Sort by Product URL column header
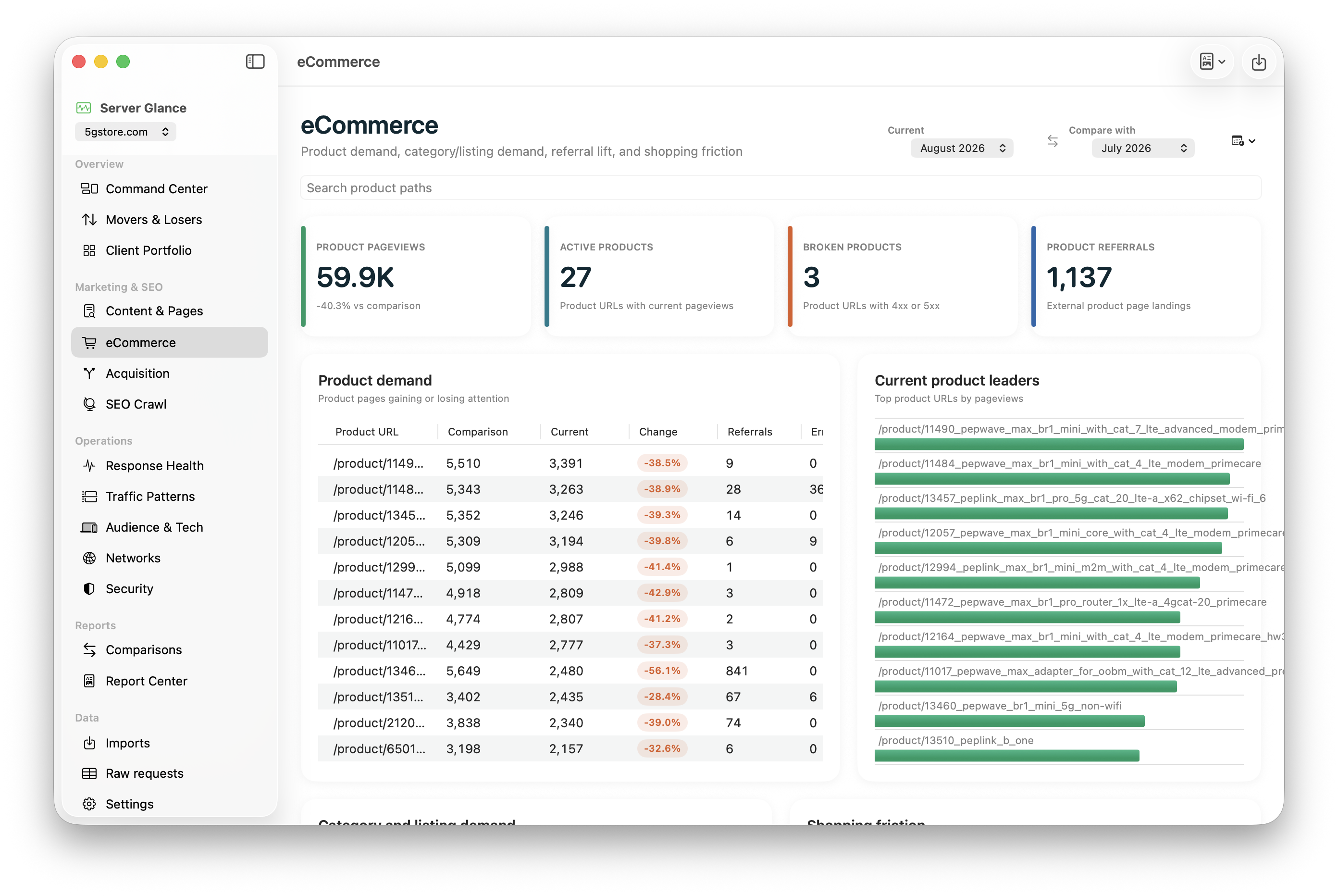 (x=366, y=432)
